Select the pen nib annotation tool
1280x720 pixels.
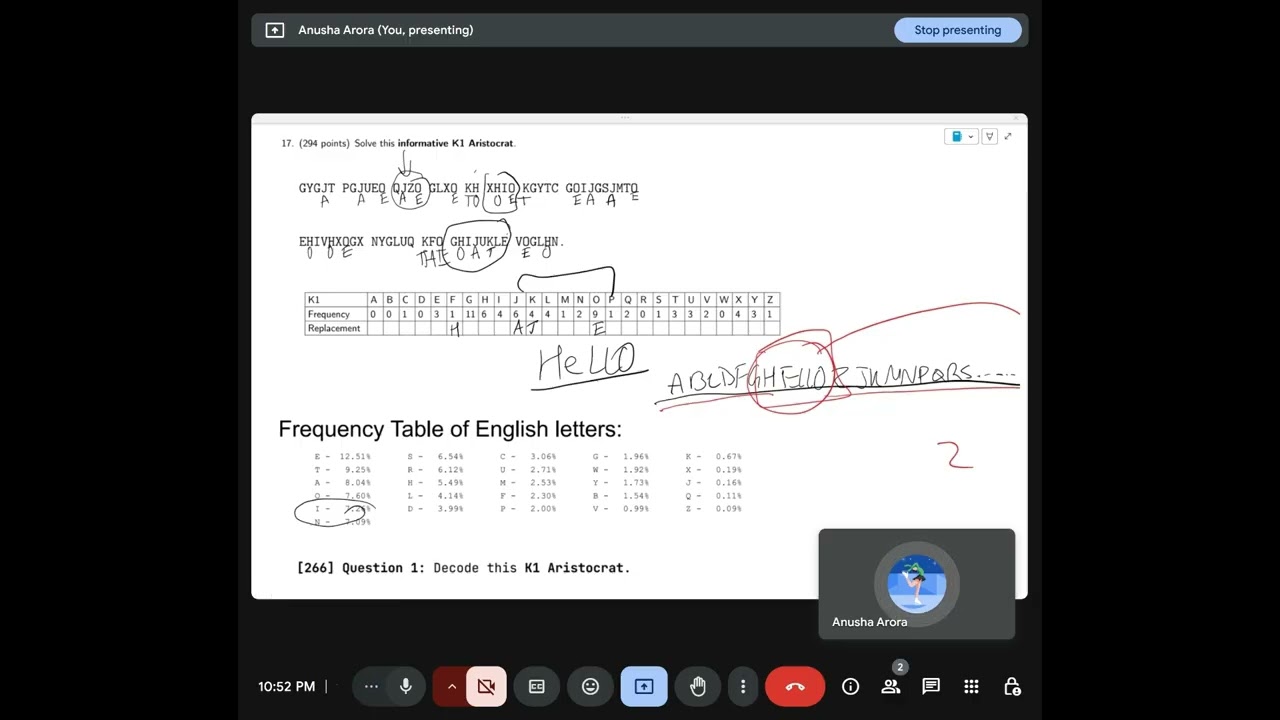click(x=989, y=137)
